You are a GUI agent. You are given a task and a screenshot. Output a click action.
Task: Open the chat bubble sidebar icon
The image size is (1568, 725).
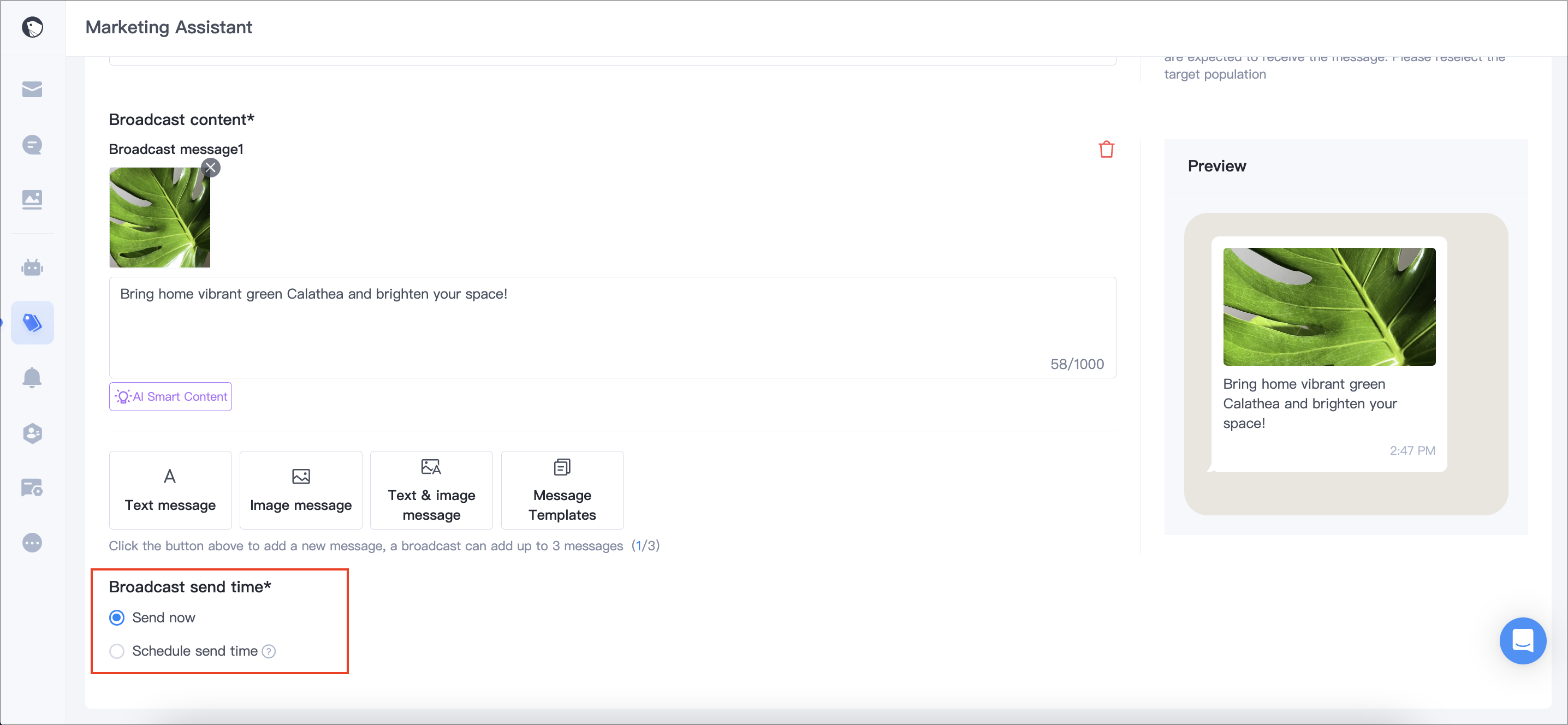[32, 145]
